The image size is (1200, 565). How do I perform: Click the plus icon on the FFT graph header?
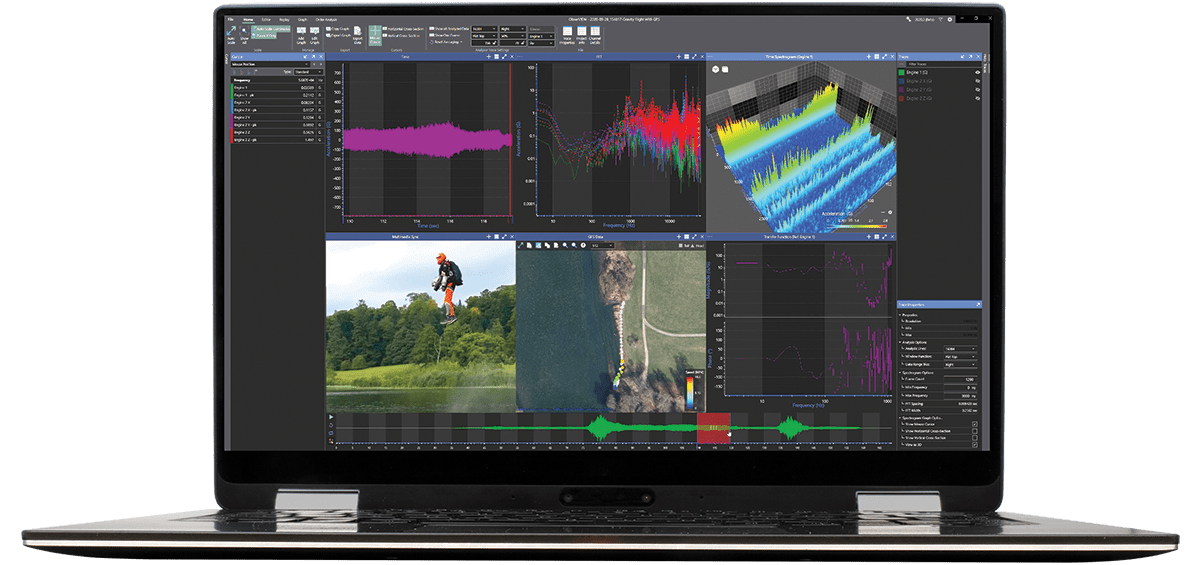[679, 57]
